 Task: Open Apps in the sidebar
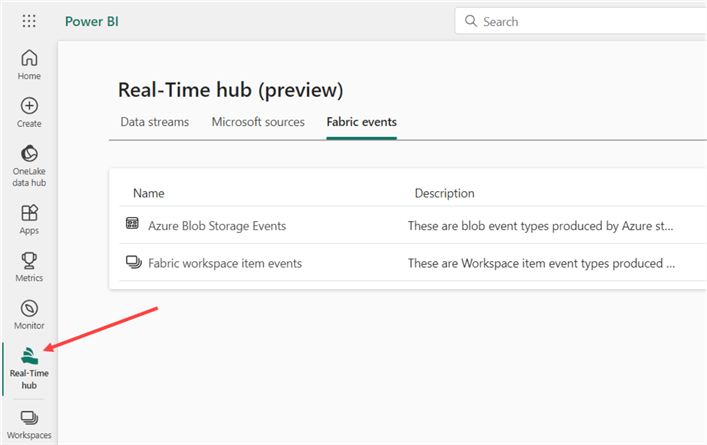29,220
